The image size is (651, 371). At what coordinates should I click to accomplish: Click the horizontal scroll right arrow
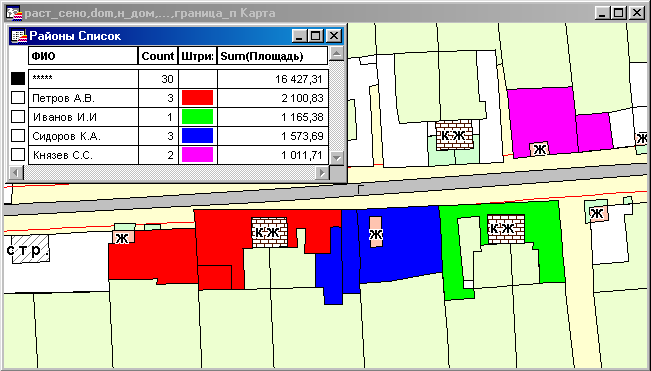pyautogui.click(x=322, y=172)
